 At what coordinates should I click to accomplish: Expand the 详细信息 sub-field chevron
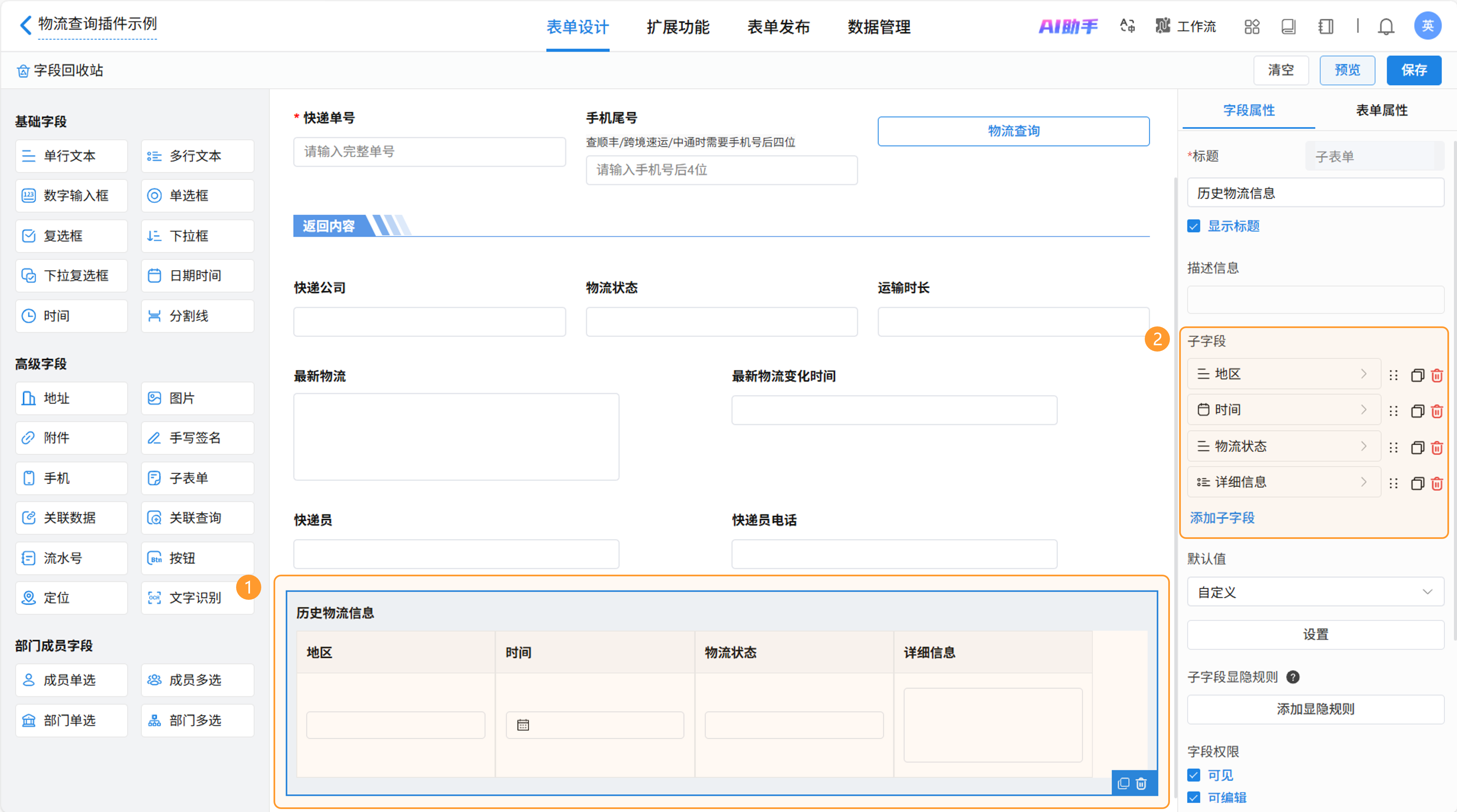tap(1364, 482)
